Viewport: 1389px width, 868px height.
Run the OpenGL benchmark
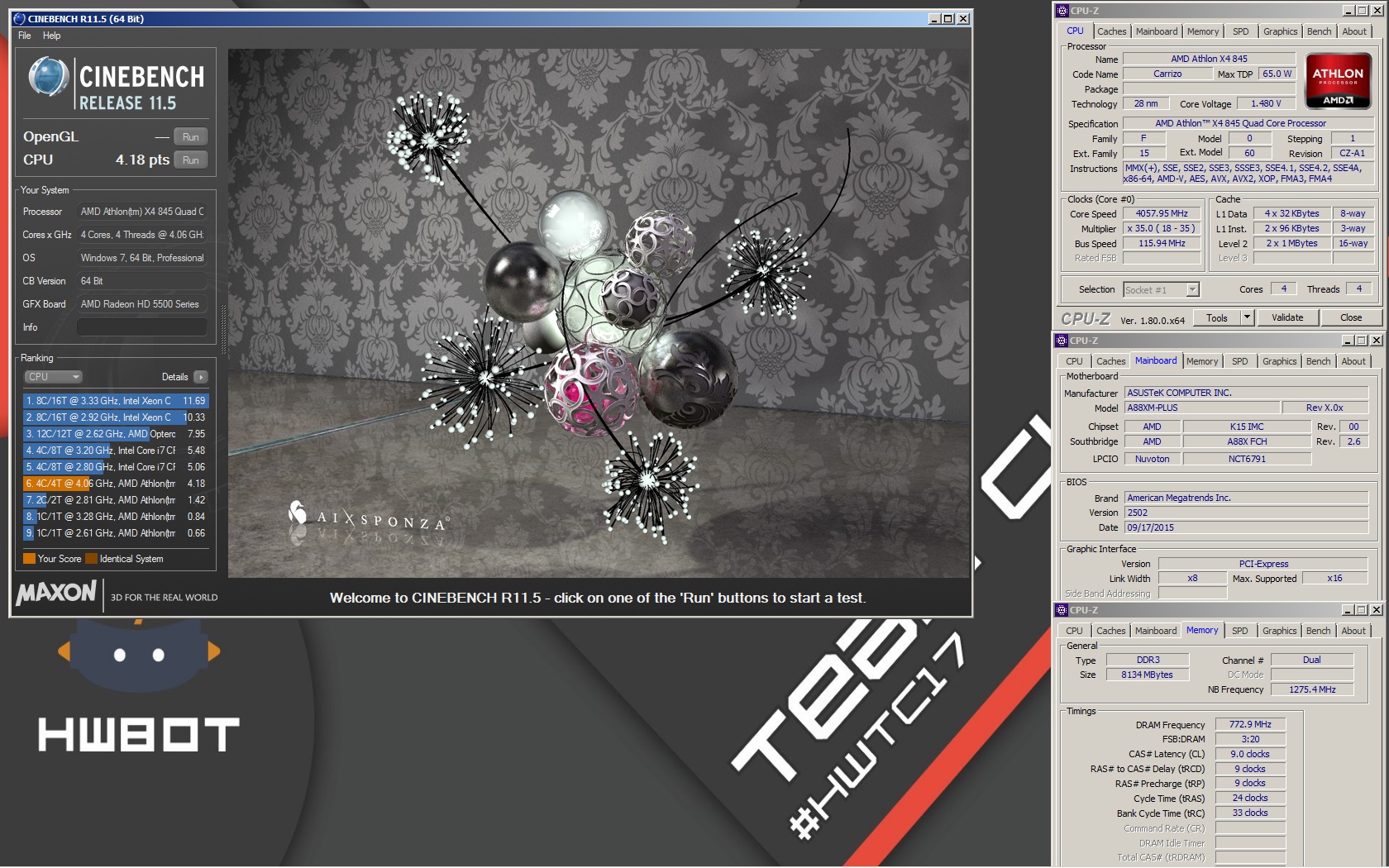click(190, 137)
